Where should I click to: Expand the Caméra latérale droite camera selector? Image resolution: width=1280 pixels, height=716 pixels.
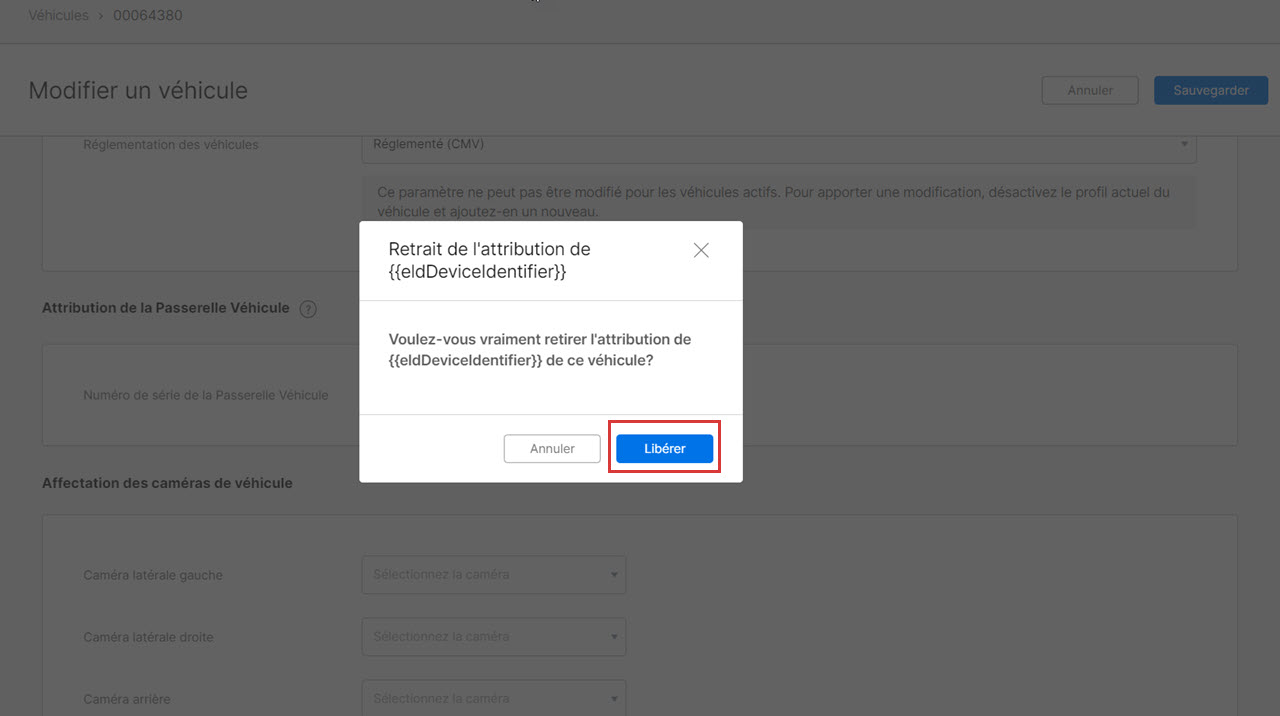point(493,637)
